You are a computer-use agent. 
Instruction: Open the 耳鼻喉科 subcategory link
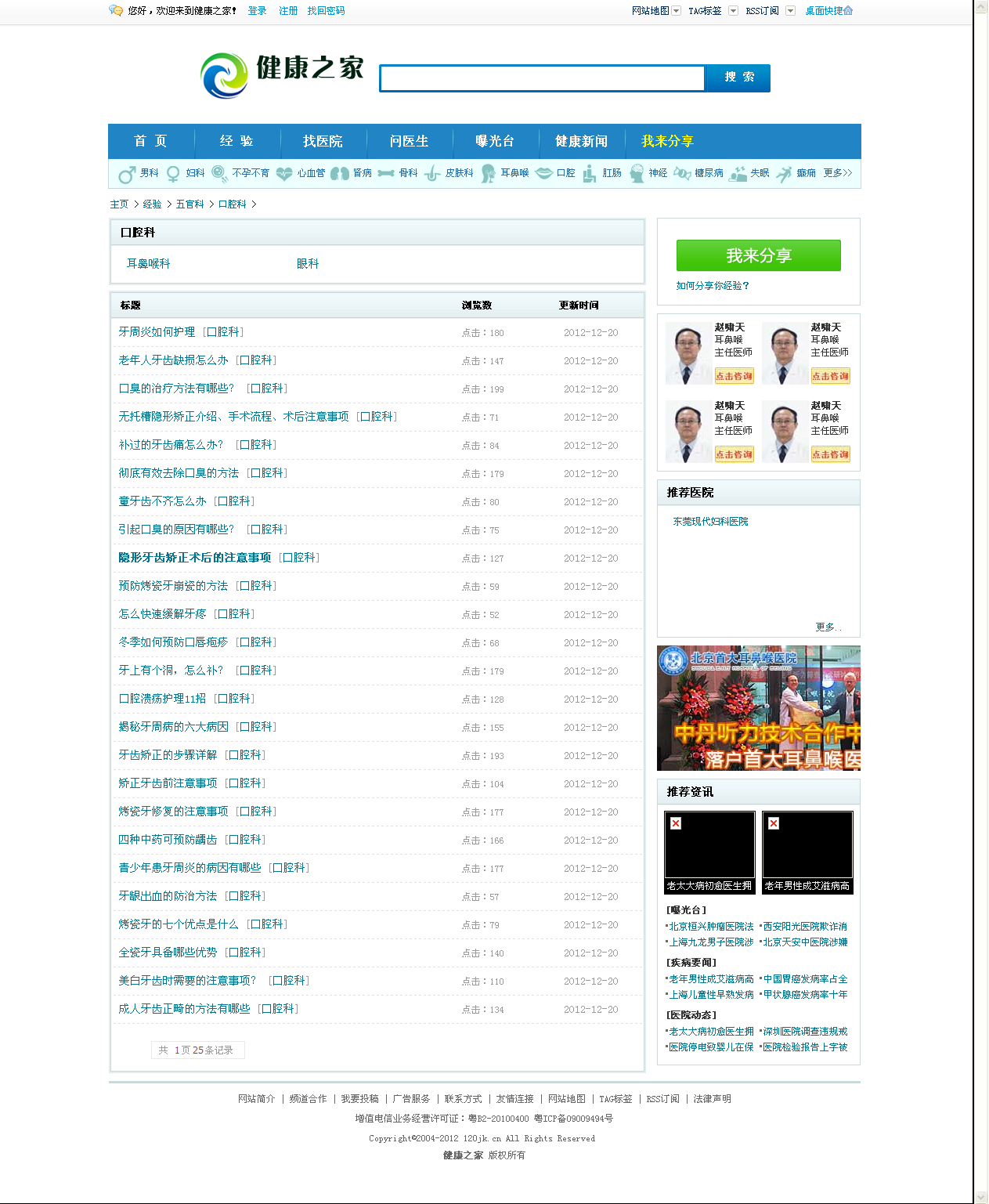149,264
